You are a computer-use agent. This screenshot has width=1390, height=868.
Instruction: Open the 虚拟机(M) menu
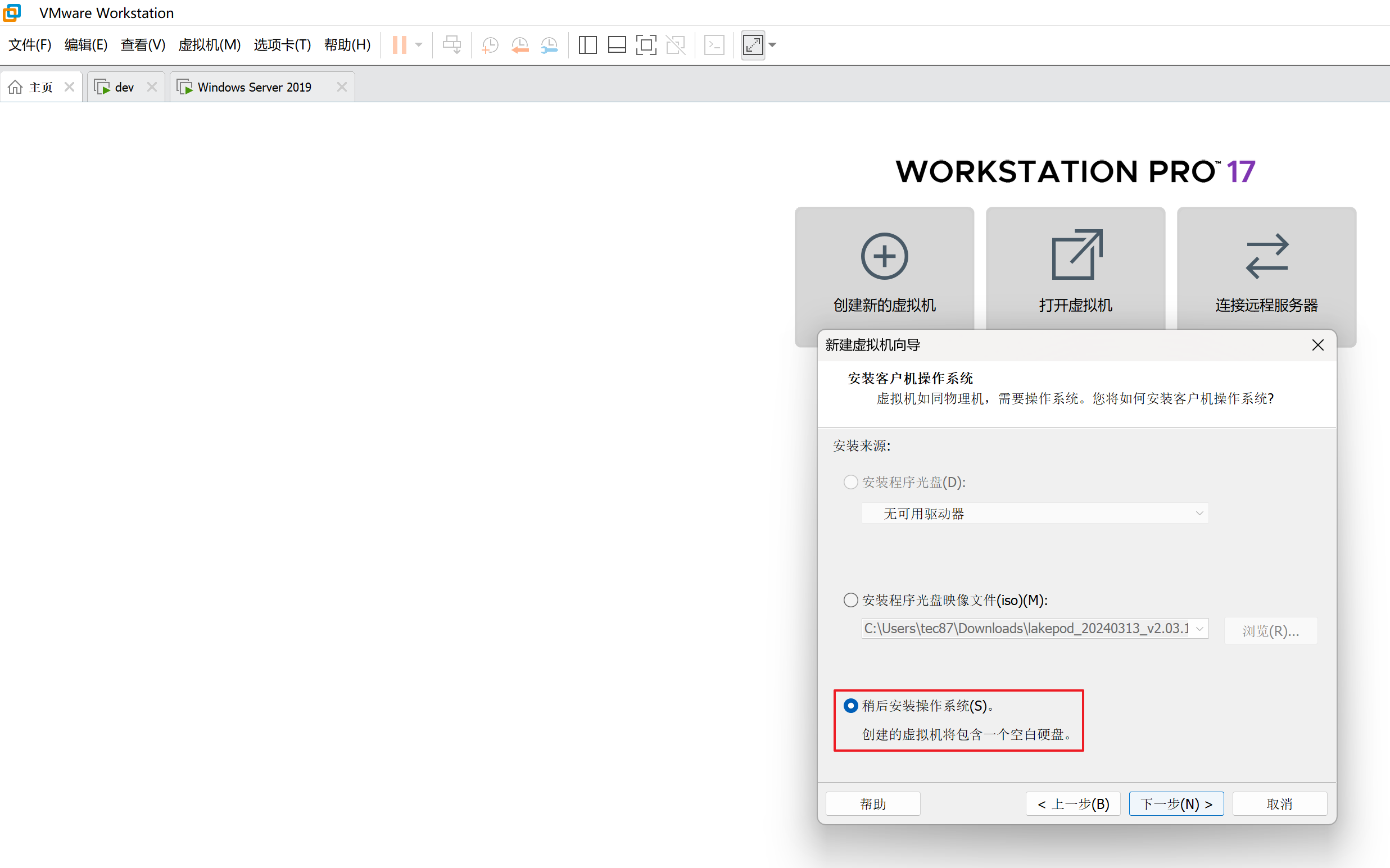click(210, 45)
